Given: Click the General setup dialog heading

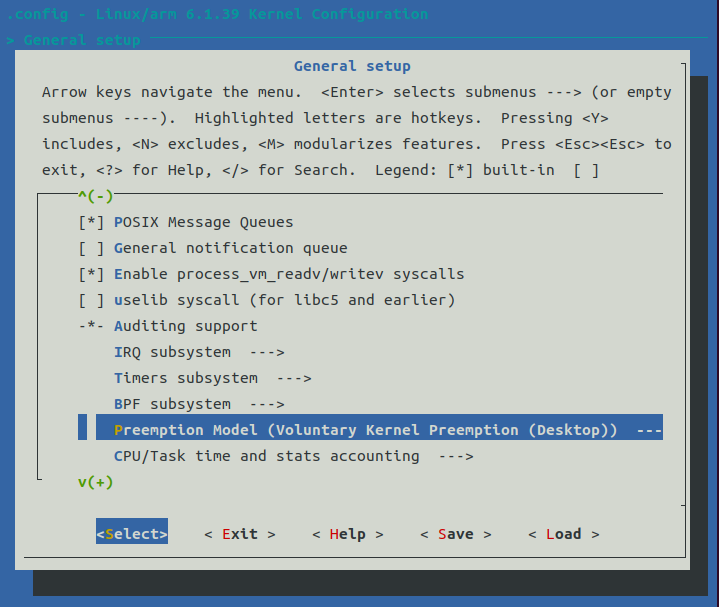Looking at the screenshot, I should [x=352, y=66].
